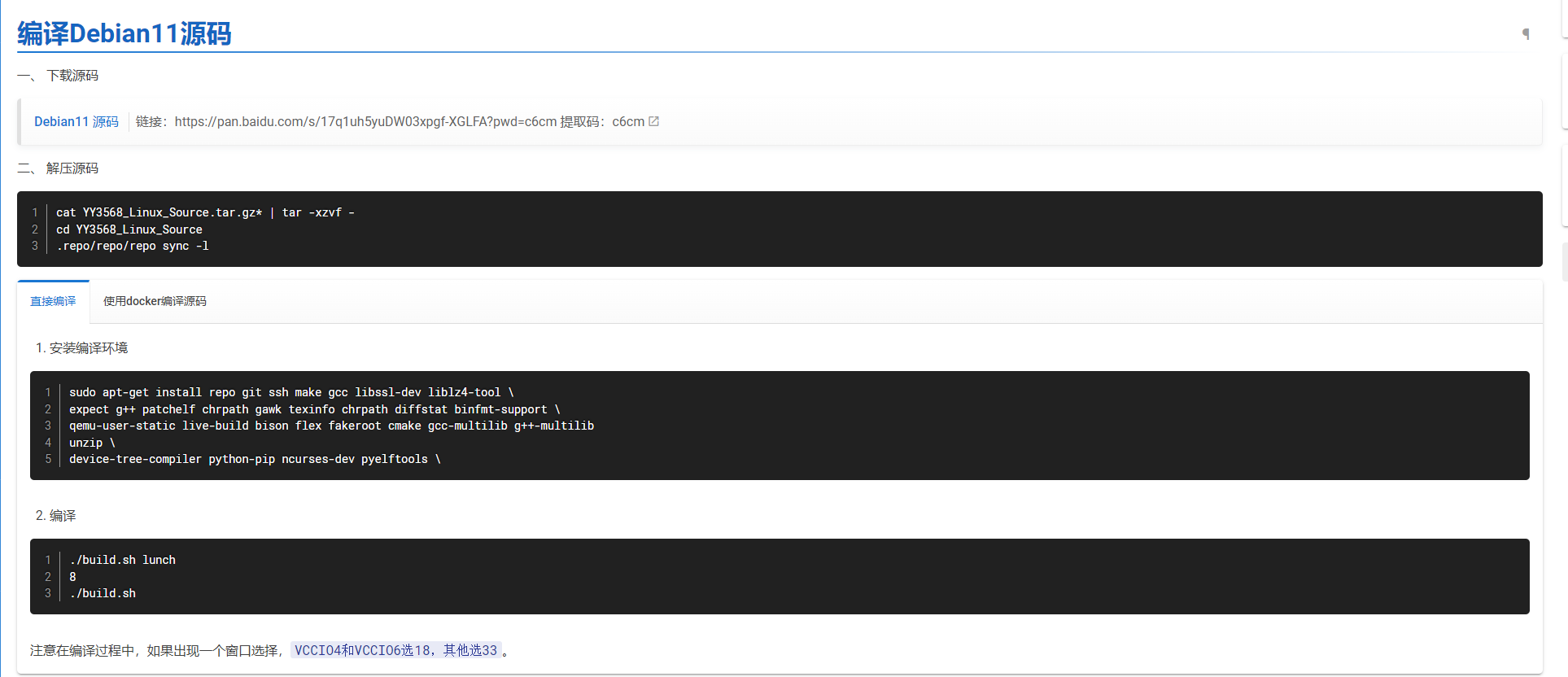1568x677 pixels.
Task: Click the '二、解压源码' section heading
Action: click(58, 168)
